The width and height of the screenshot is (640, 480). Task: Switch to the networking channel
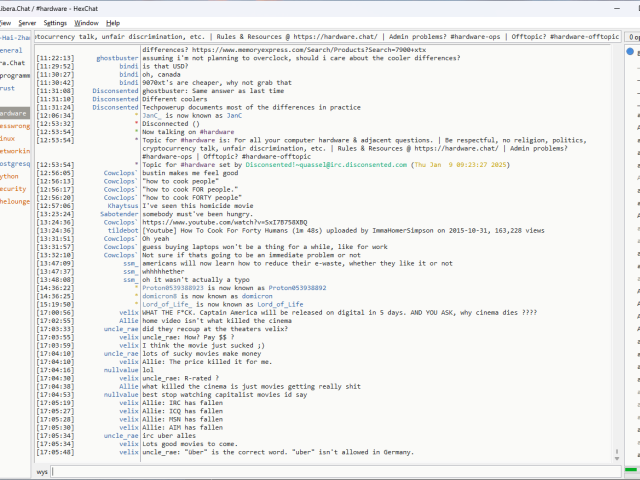point(14,151)
